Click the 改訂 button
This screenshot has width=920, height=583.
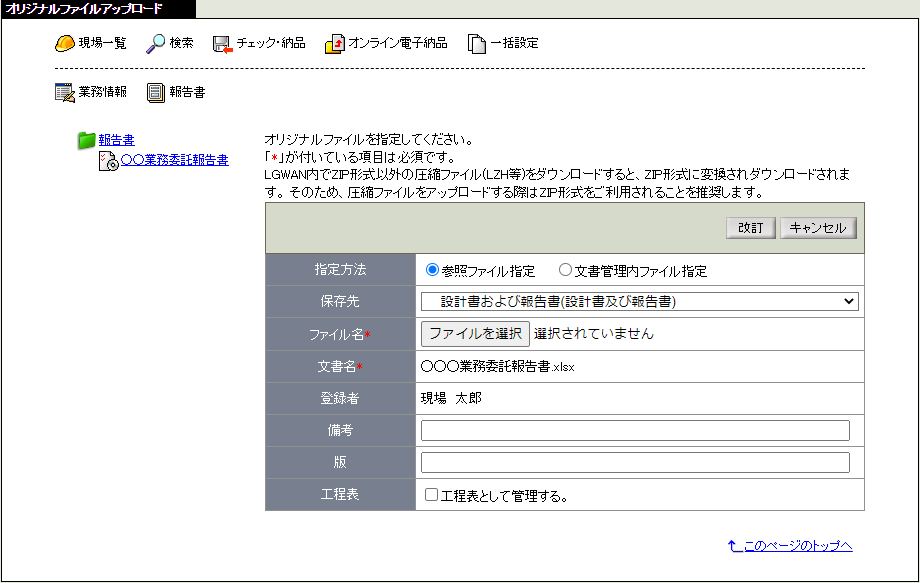coord(750,228)
